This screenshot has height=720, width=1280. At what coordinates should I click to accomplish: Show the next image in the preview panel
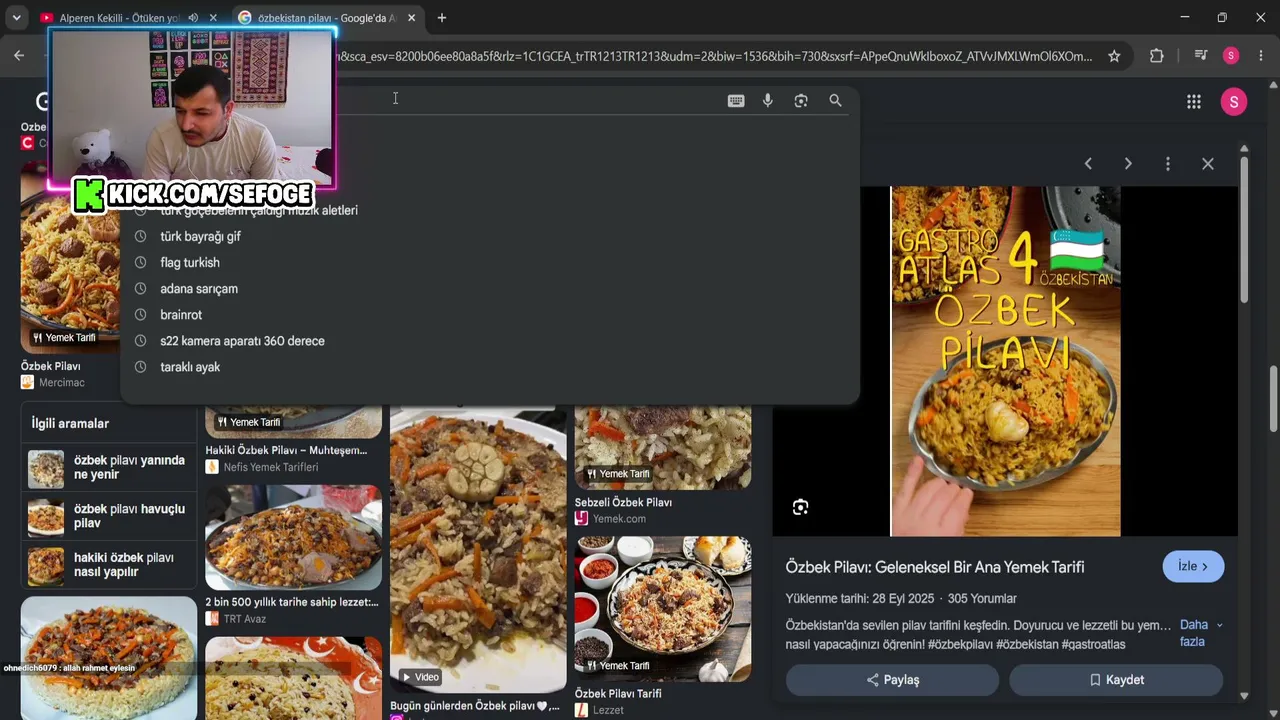1128,163
